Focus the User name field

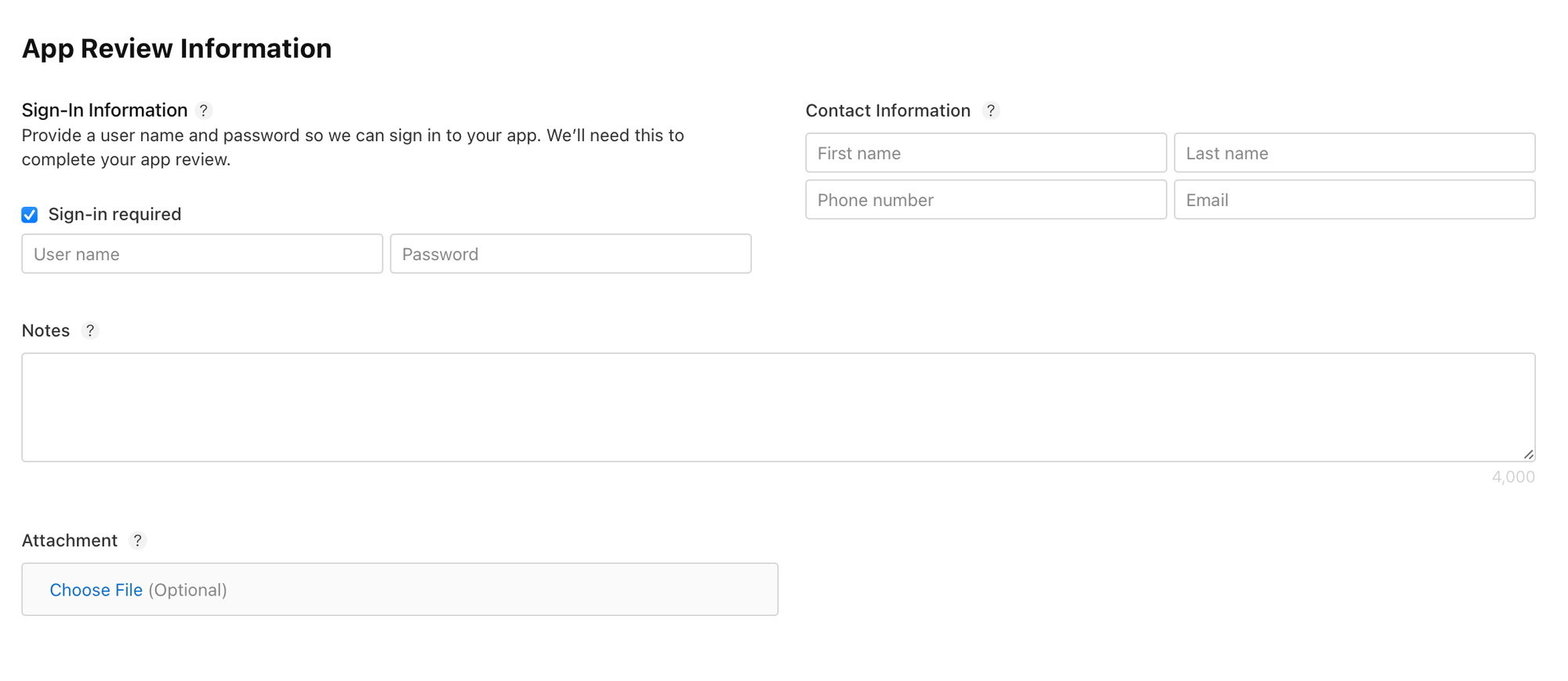click(x=202, y=254)
